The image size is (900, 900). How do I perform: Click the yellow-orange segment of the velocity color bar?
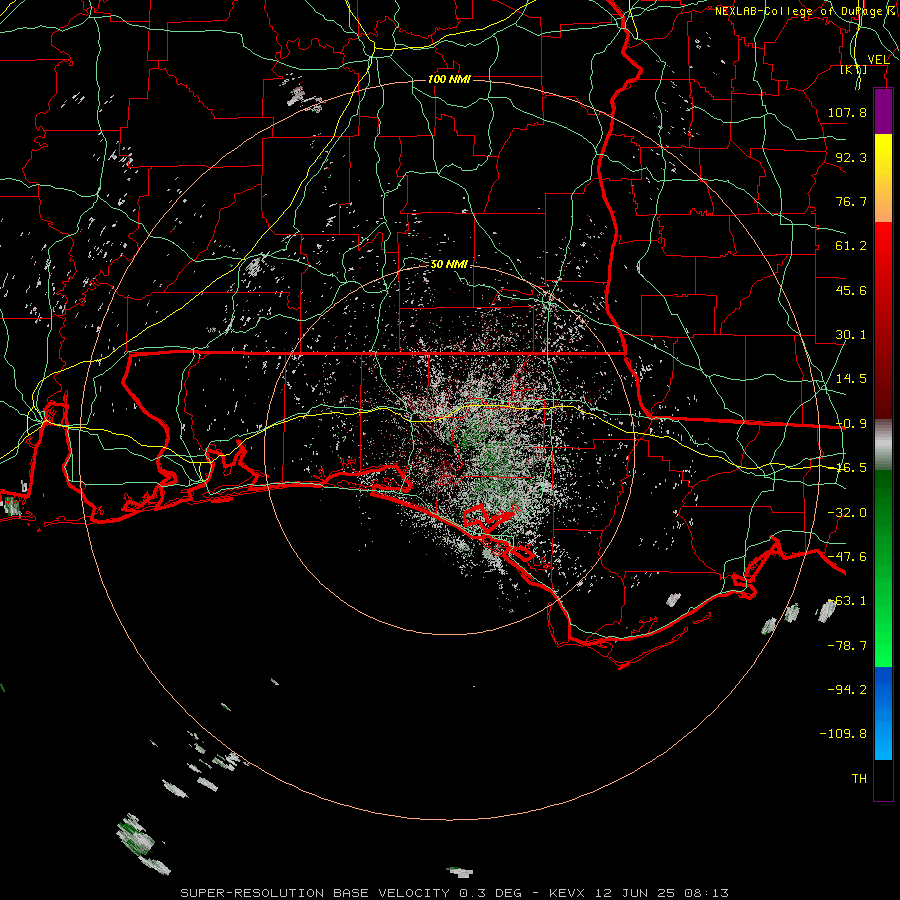click(x=883, y=178)
